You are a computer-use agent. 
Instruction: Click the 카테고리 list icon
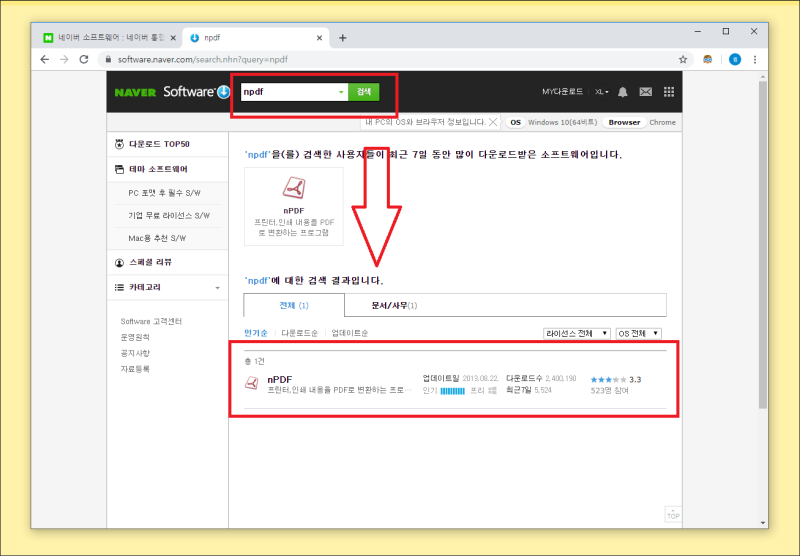(119, 288)
